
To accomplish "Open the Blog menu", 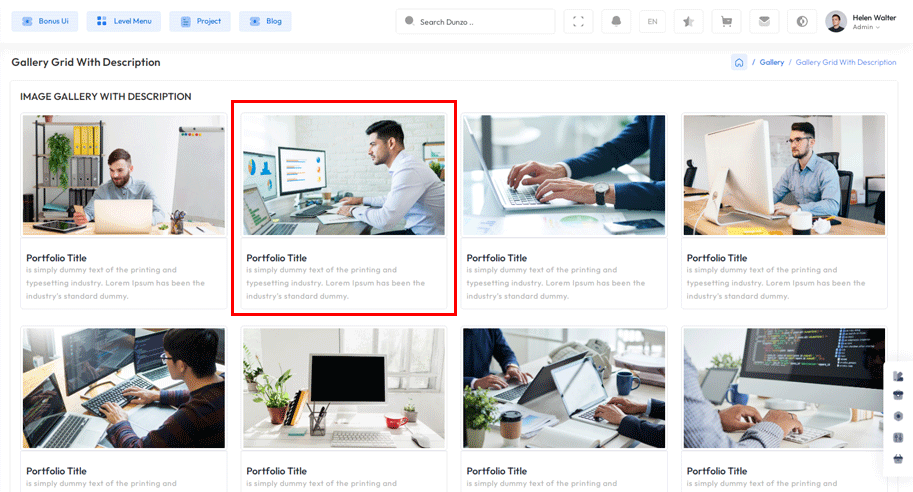I will coord(265,21).
